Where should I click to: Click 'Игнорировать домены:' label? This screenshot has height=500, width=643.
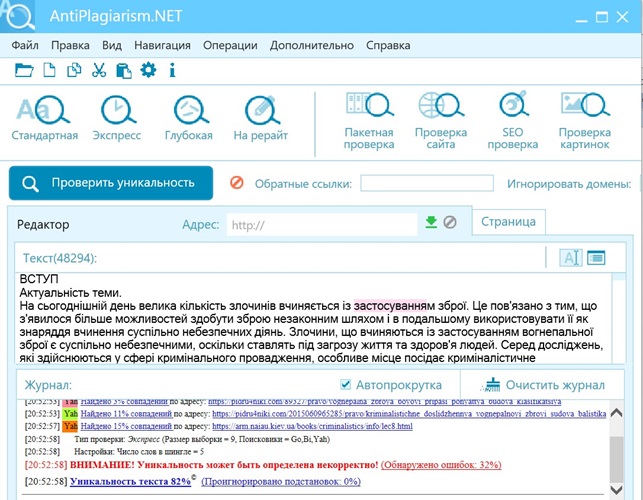click(x=569, y=184)
